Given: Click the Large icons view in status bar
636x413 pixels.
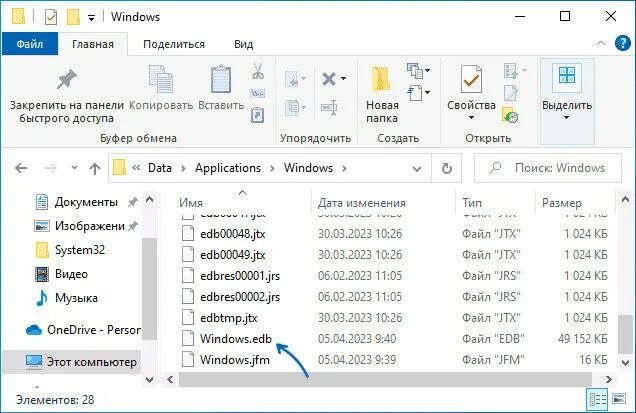Looking at the screenshot, I should [x=619, y=399].
